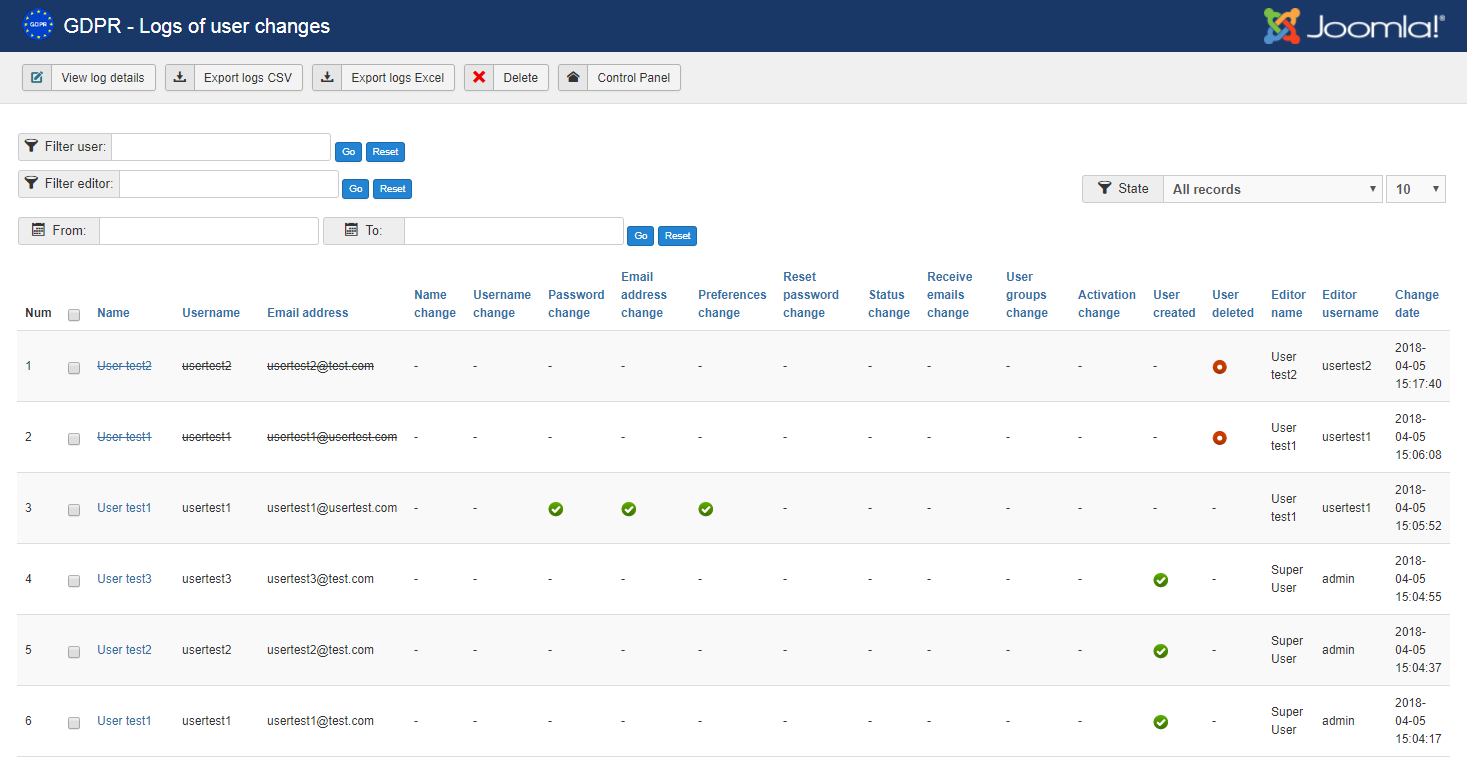Check the checkbox for User test3 row
Viewport: 1467px width, 770px height.
[x=74, y=581]
